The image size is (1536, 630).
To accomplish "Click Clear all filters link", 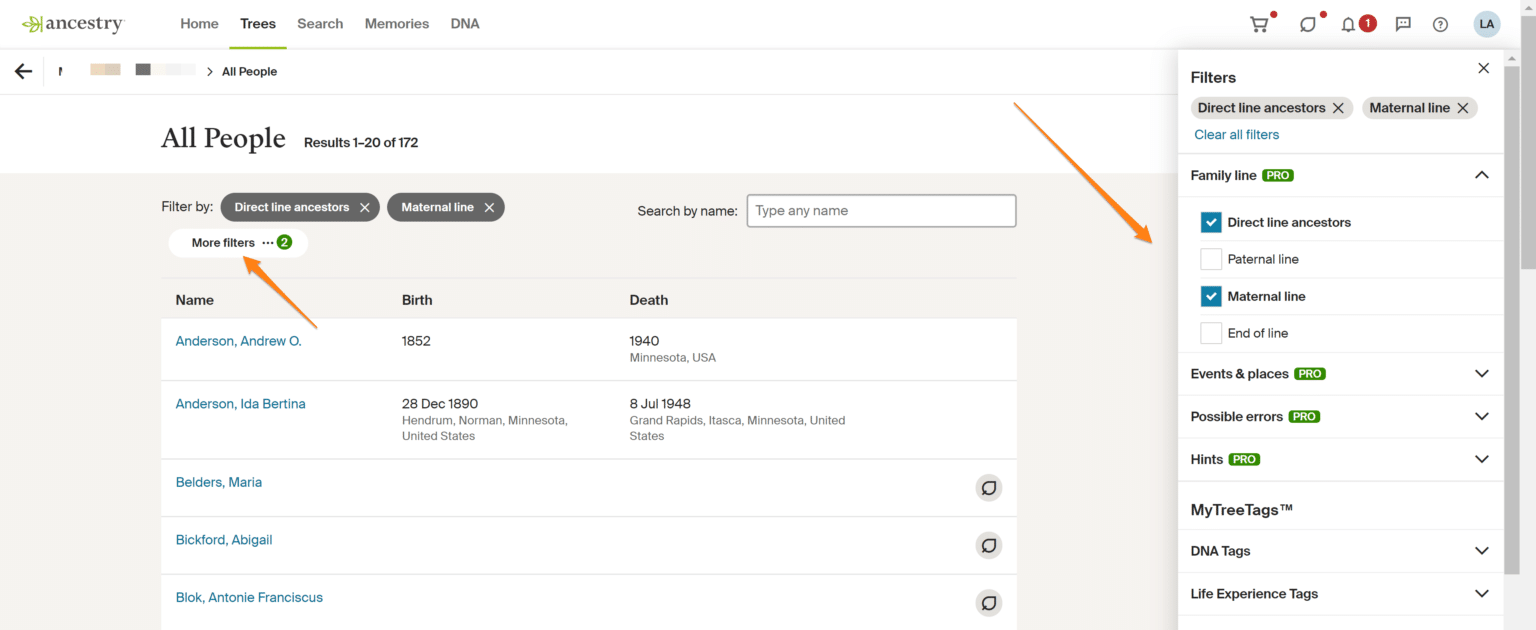I will pos(1236,135).
